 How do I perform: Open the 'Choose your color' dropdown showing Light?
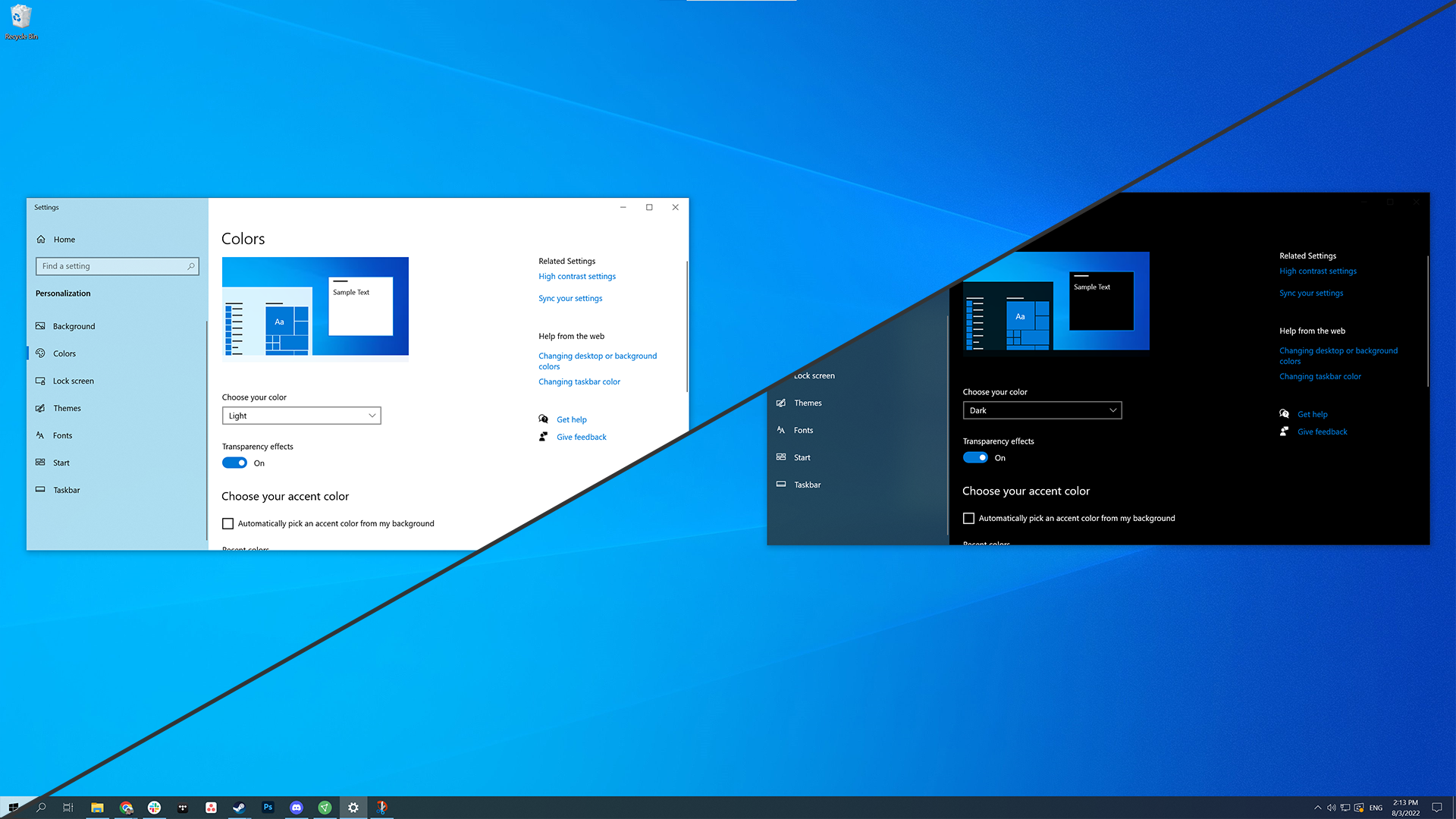pyautogui.click(x=301, y=415)
